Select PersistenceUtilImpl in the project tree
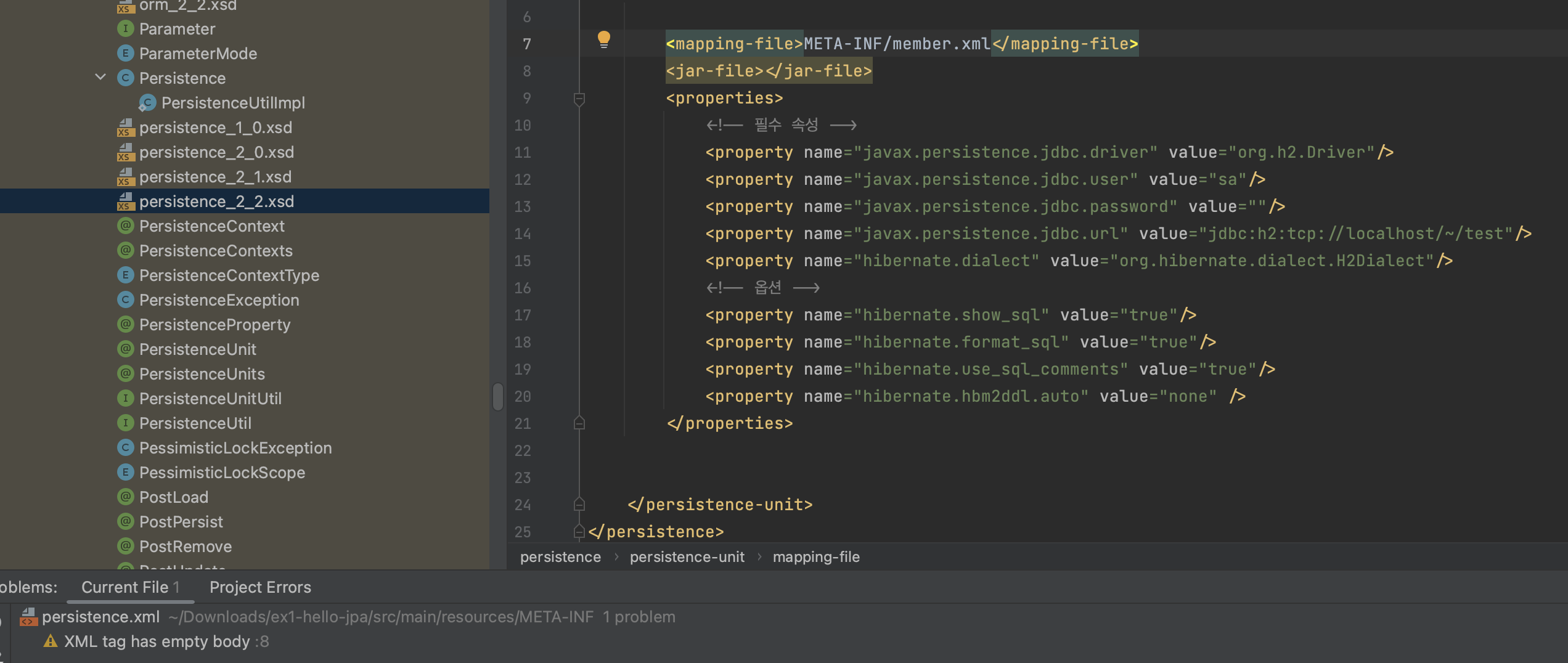 coord(233,103)
